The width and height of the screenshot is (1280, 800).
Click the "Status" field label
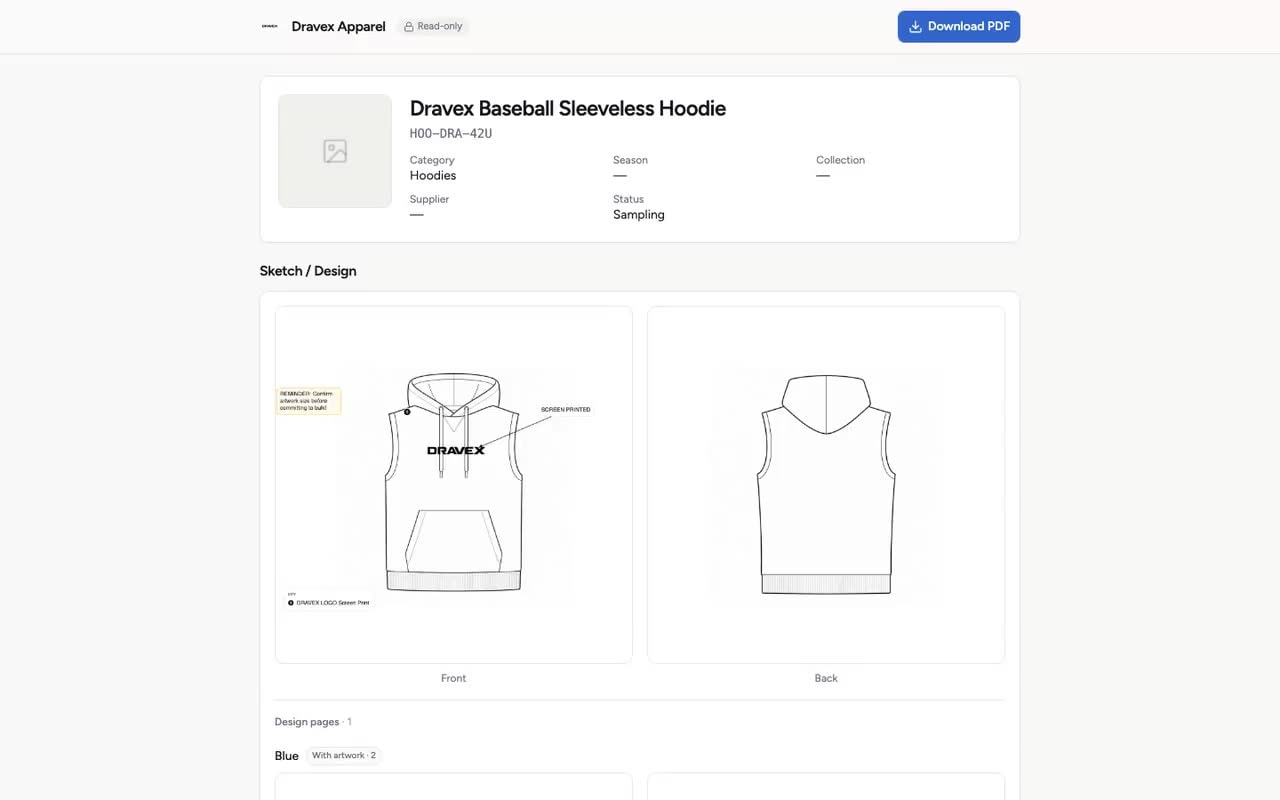pos(628,199)
